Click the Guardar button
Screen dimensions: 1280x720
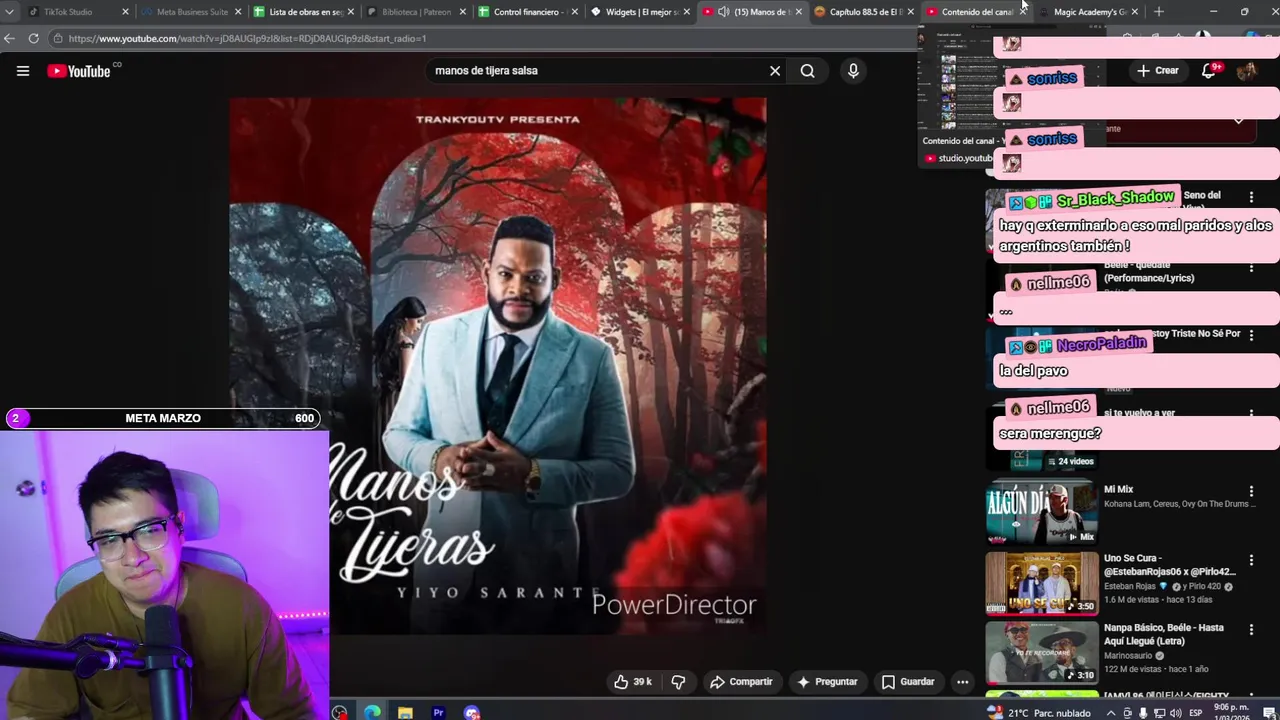(x=908, y=682)
